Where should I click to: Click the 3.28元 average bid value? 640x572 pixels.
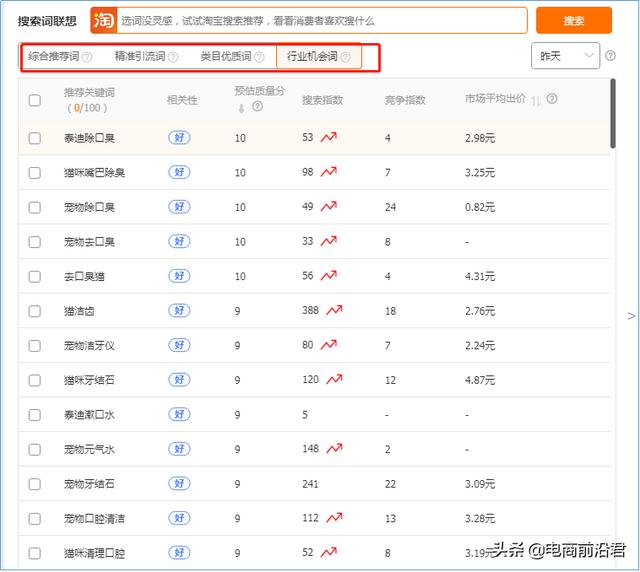480,519
